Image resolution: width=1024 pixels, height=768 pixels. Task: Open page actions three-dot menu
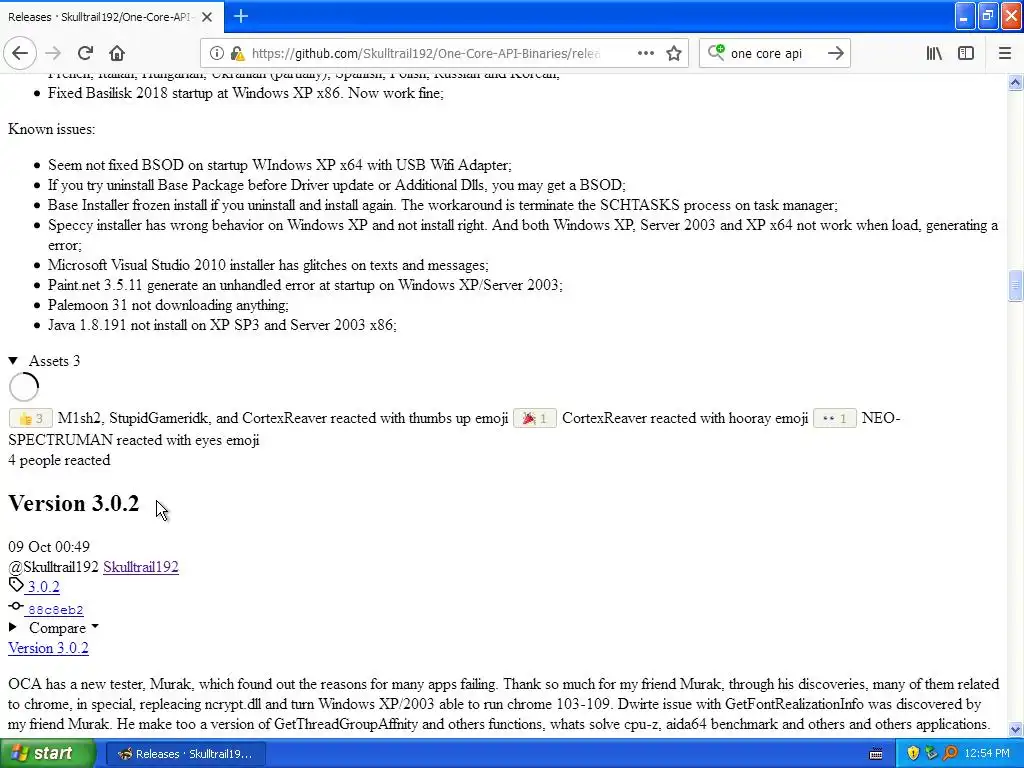(645, 54)
